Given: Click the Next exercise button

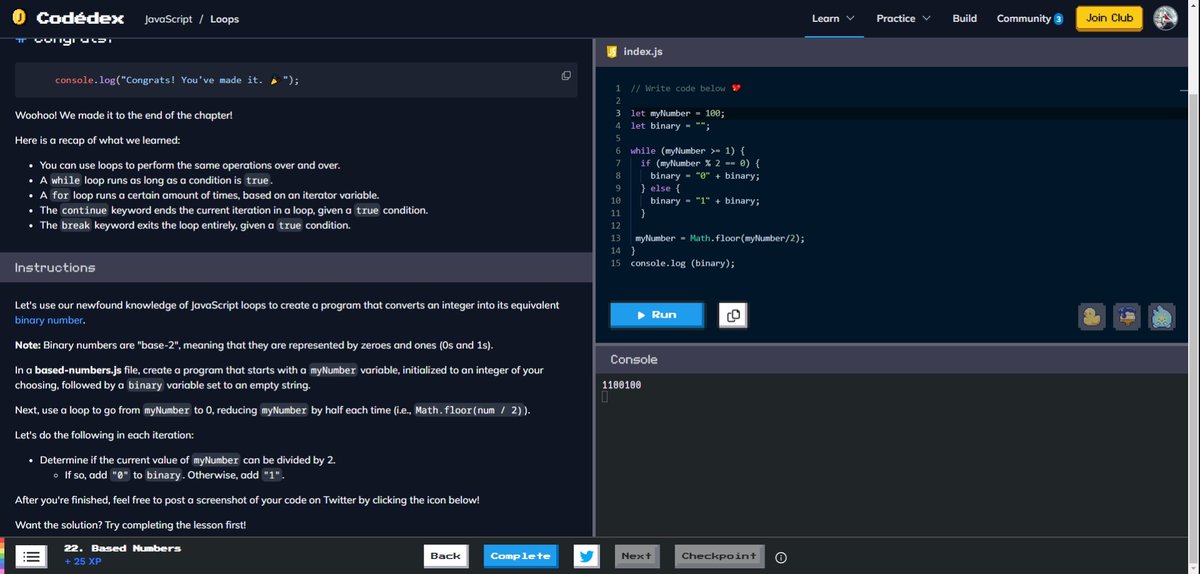Looking at the screenshot, I should [x=636, y=556].
